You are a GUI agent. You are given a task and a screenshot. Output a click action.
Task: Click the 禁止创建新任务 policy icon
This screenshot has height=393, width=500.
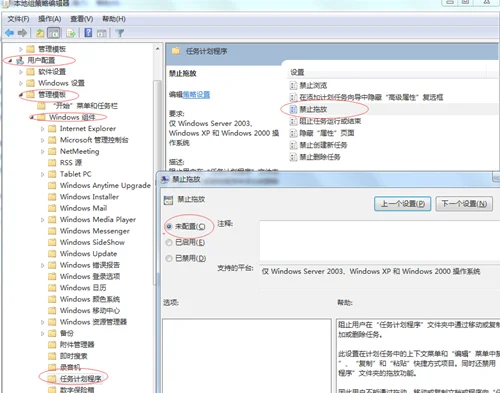point(293,145)
